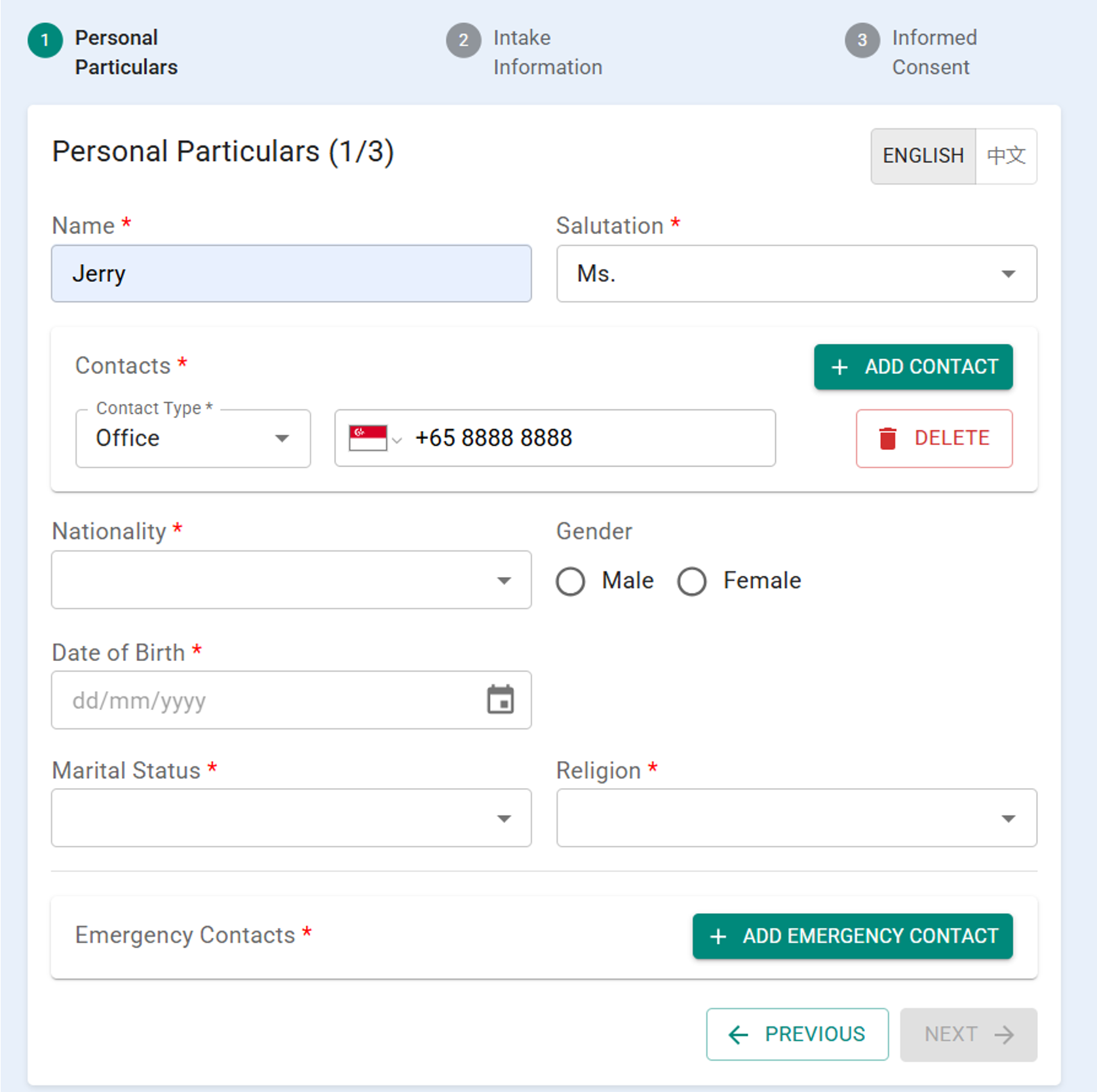Click the phone number input field
Image resolution: width=1097 pixels, height=1092 pixels.
coord(590,438)
